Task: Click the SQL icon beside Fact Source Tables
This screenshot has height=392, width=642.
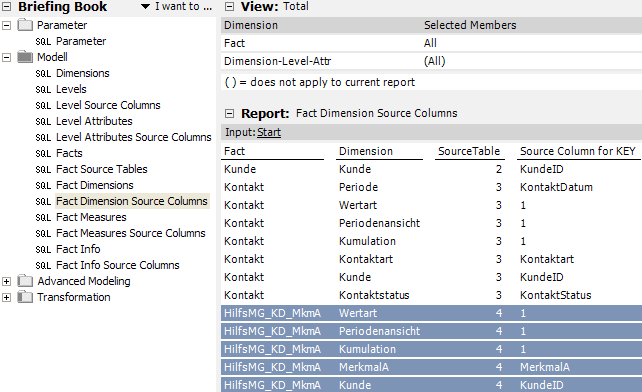Action: click(x=43, y=170)
